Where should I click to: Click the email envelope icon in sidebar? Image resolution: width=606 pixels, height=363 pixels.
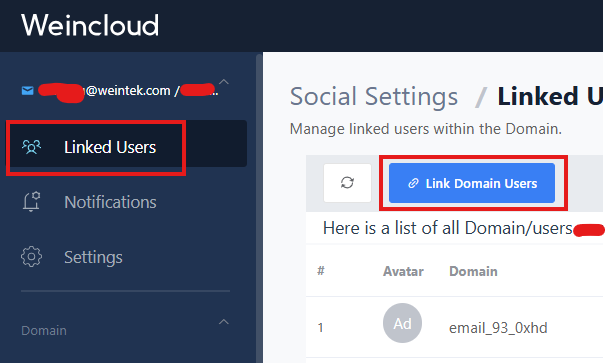pos(27,91)
